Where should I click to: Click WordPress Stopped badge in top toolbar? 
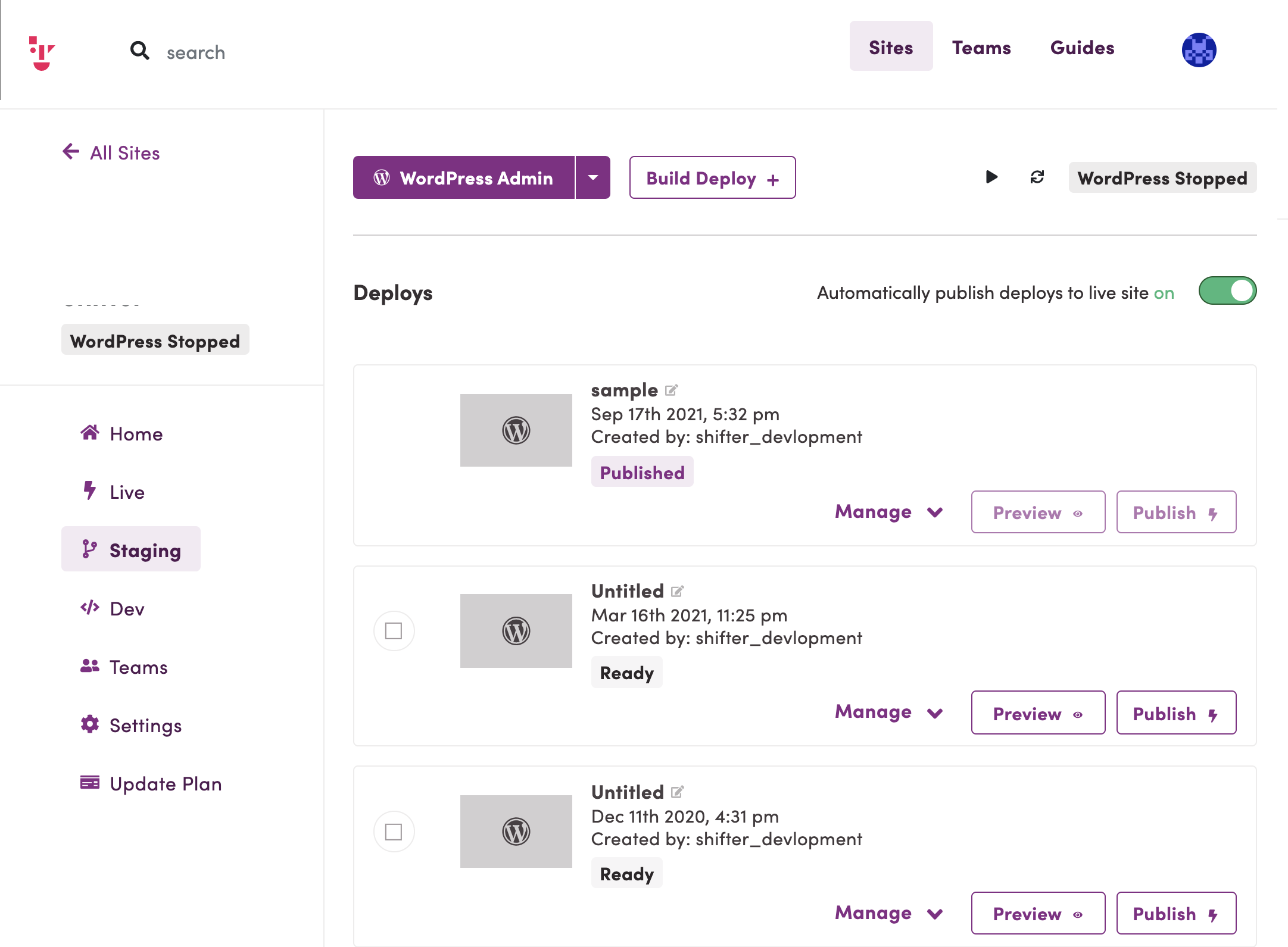pos(1162,177)
